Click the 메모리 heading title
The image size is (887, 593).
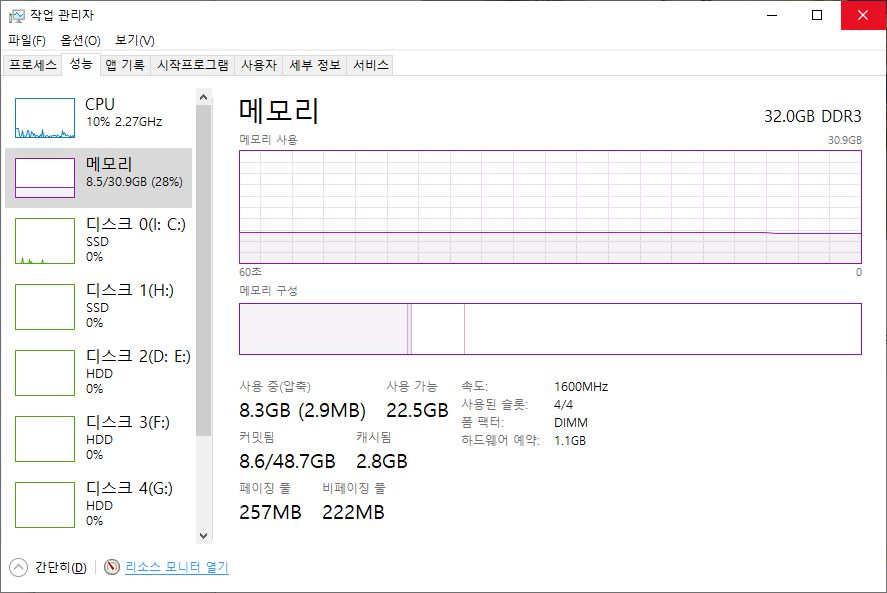[279, 111]
